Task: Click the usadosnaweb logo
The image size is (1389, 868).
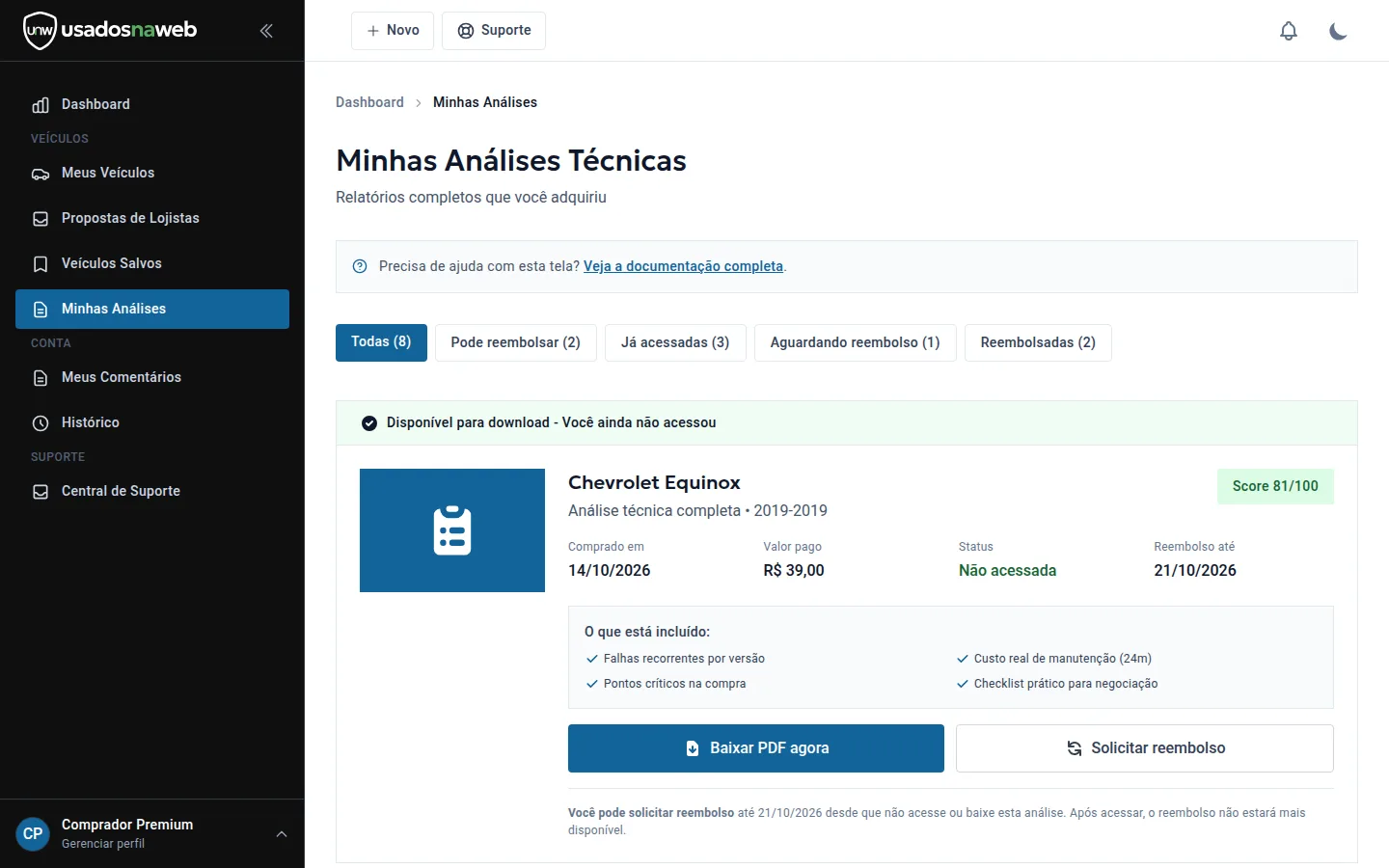Action: tap(110, 30)
